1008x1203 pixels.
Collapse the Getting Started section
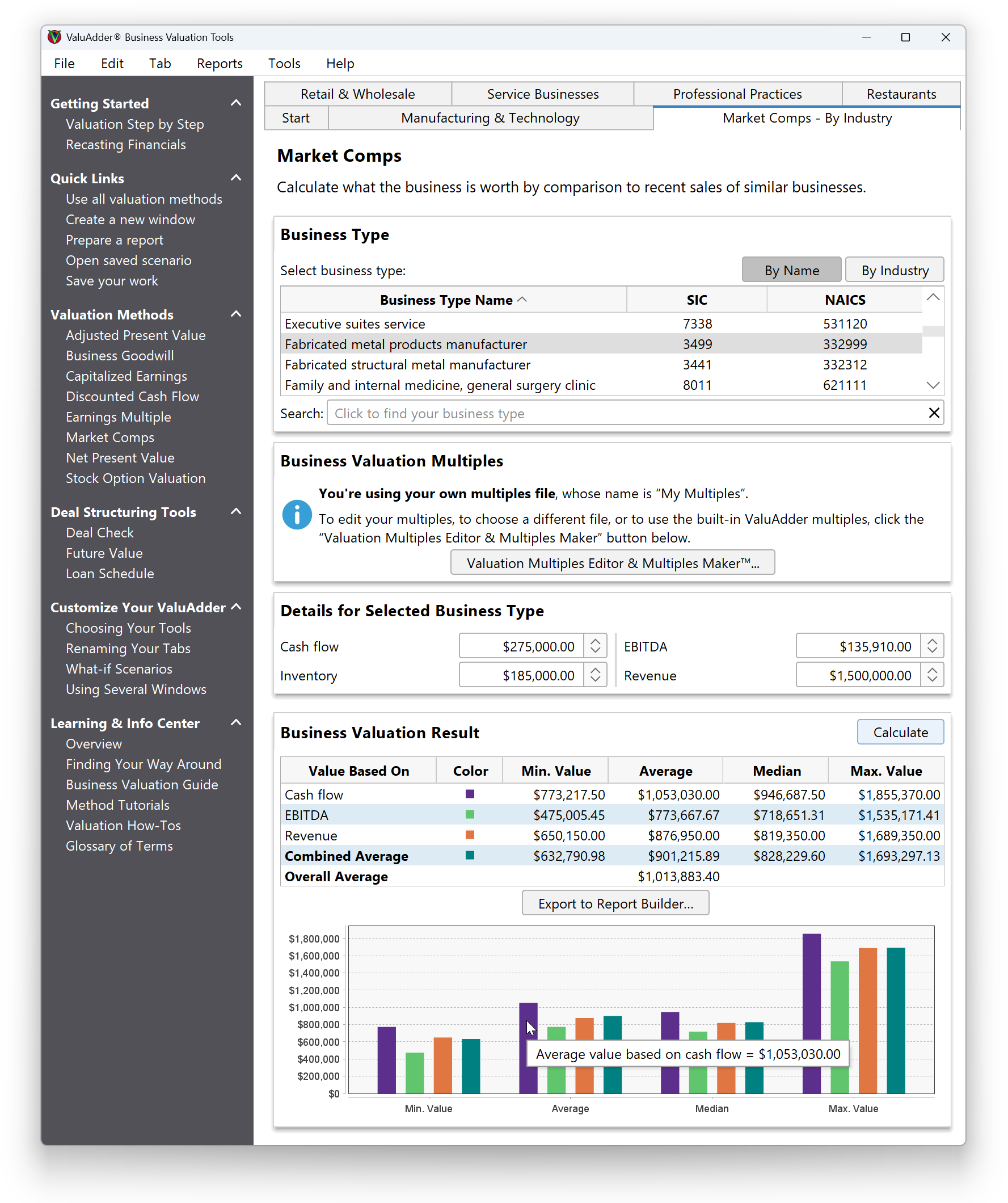point(237,102)
